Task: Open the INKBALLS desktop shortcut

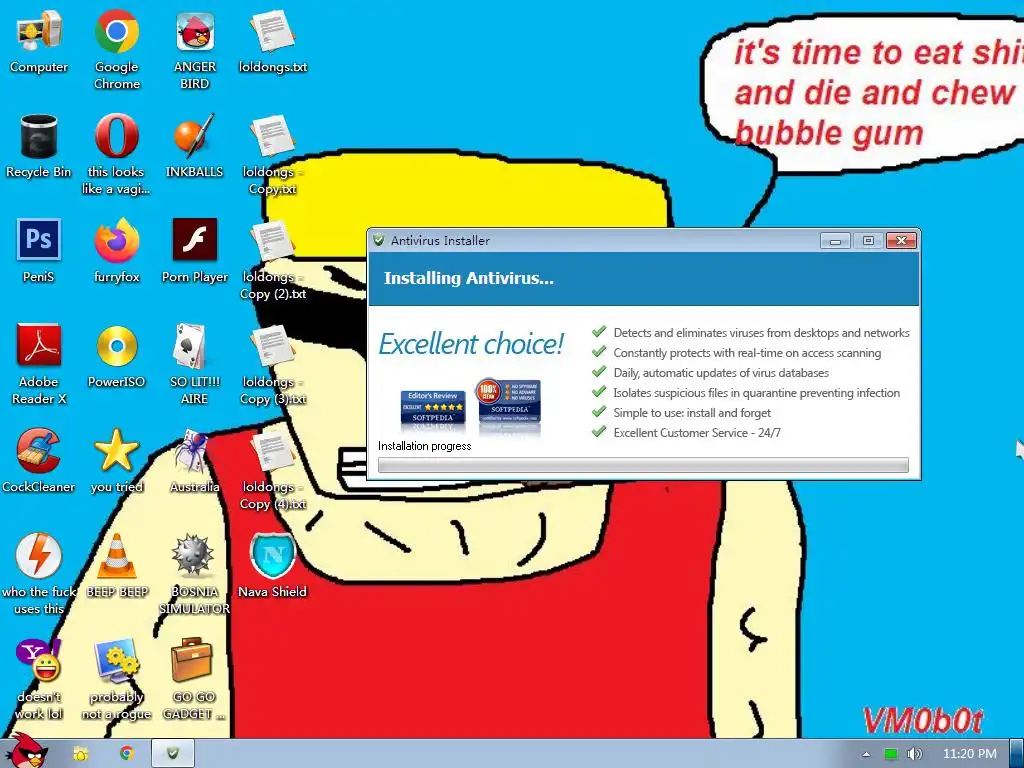Action: coord(195,146)
